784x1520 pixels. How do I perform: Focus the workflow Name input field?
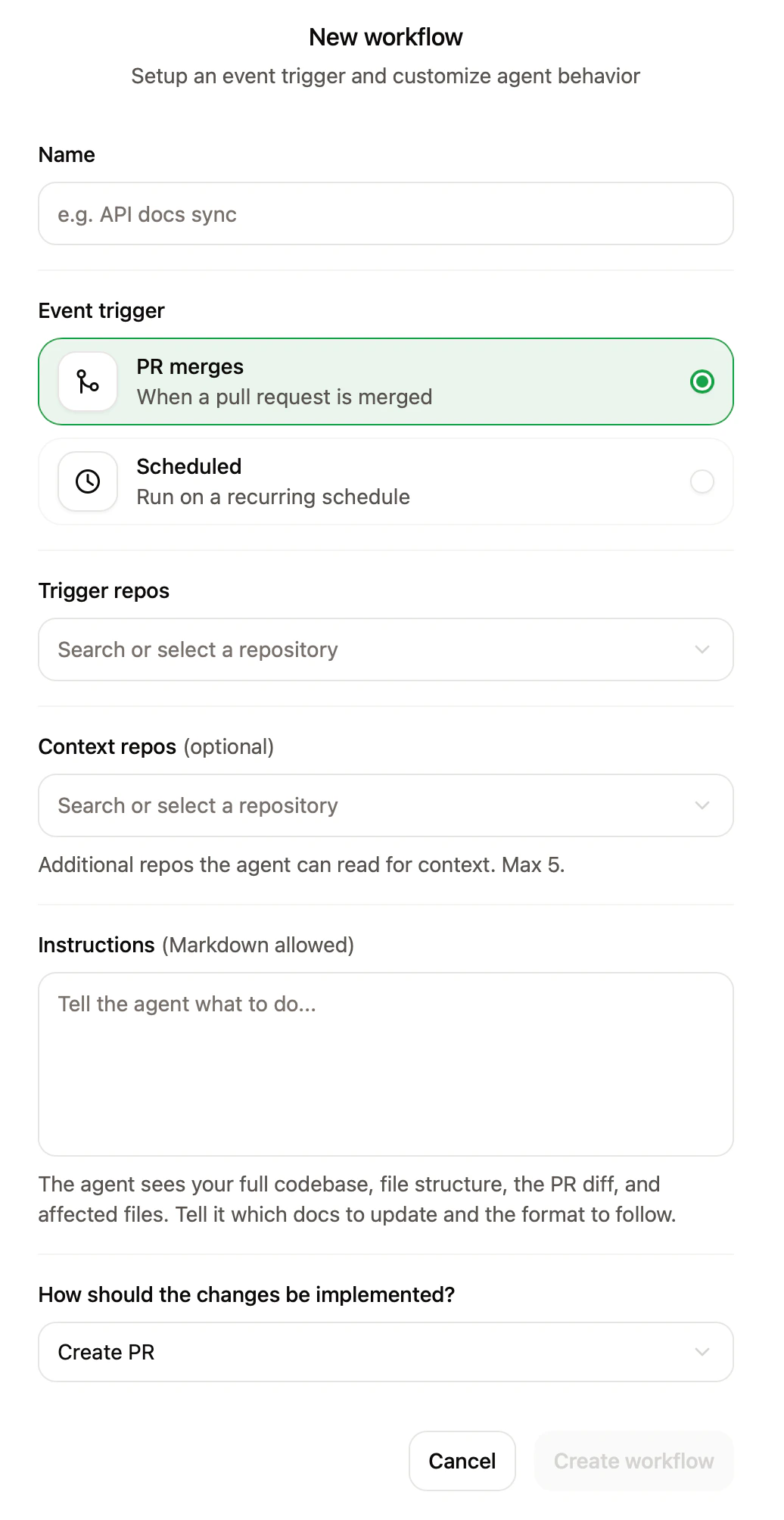[x=386, y=213]
